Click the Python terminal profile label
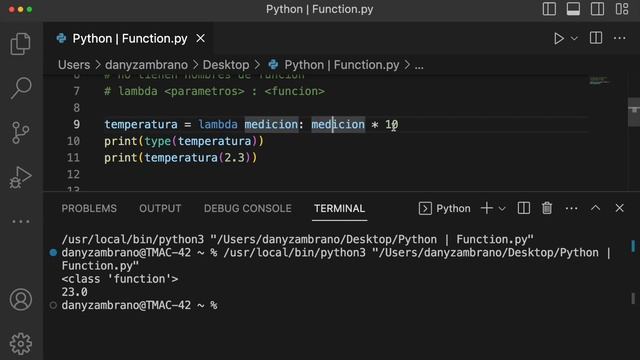Image resolution: width=640 pixels, height=360 pixels. 444,209
